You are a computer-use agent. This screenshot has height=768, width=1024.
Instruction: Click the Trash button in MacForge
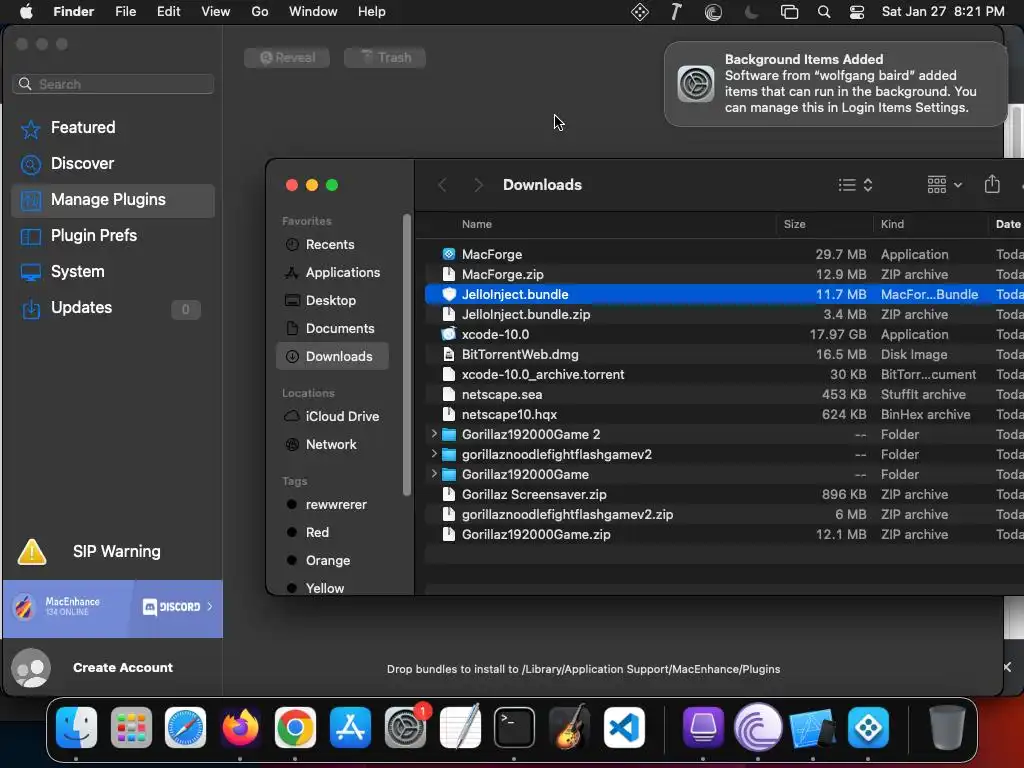click(385, 57)
